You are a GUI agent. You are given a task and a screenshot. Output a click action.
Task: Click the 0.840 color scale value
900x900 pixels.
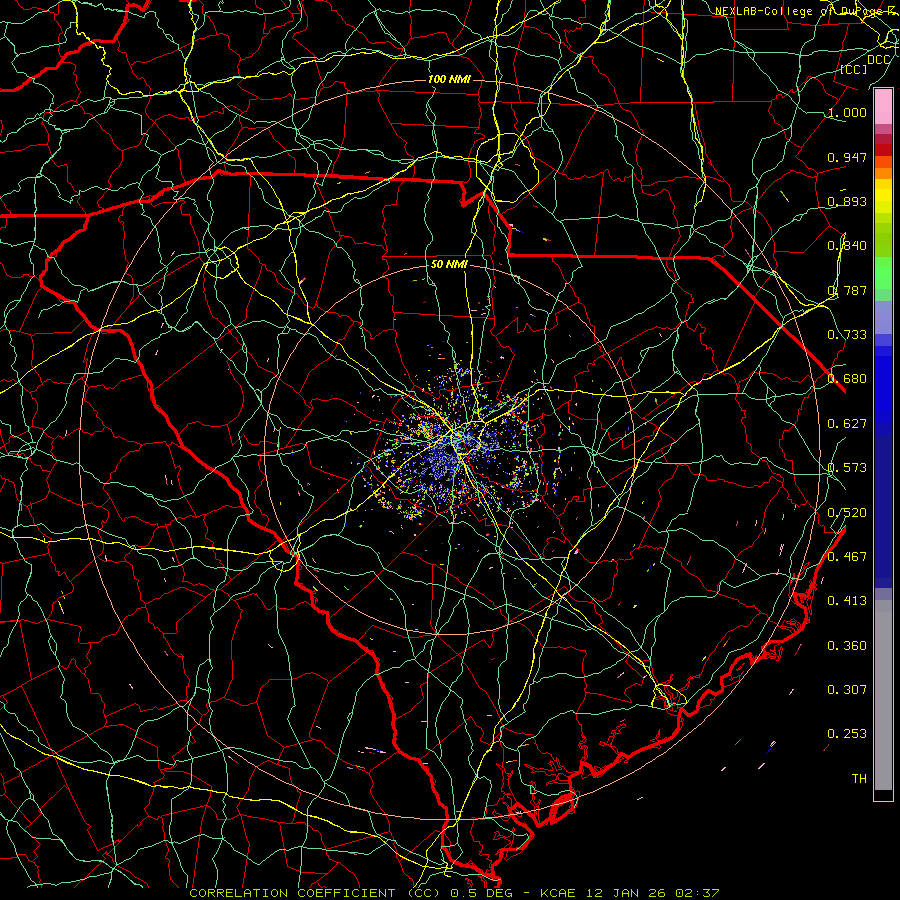847,246
